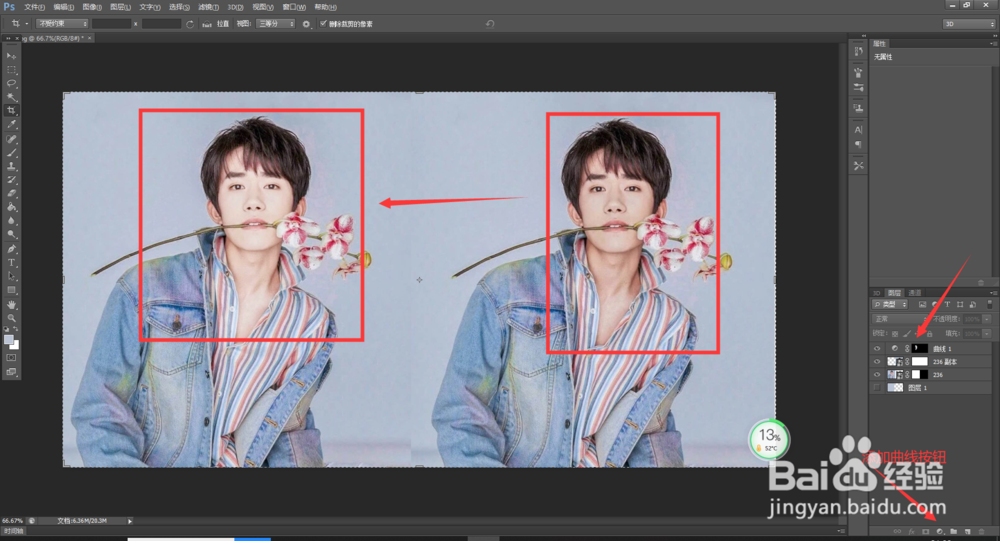Select the Path Selection tool
1000x541 pixels.
[11, 276]
